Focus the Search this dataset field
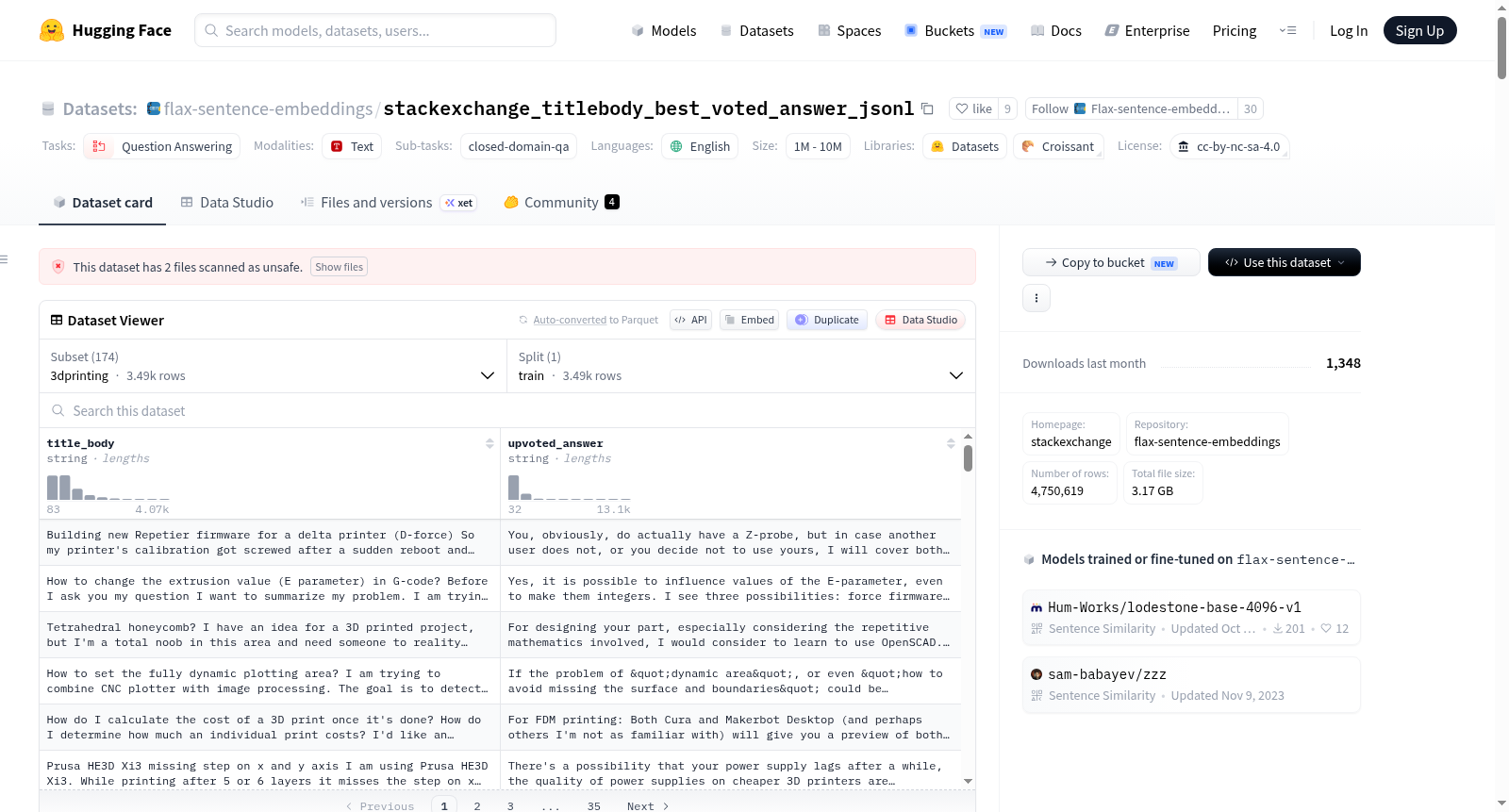This screenshot has width=1509, height=812. click(507, 411)
